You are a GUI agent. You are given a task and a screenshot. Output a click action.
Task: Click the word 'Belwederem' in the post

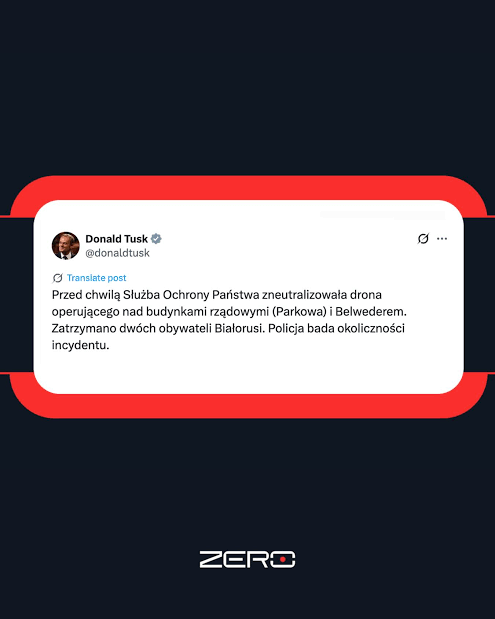[371, 311]
